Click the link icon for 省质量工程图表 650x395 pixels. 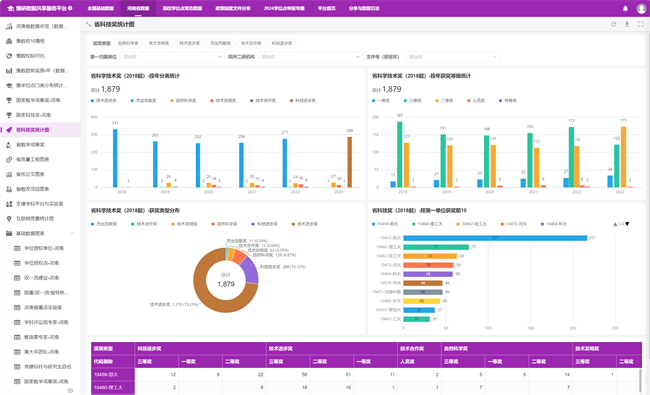pos(9,160)
